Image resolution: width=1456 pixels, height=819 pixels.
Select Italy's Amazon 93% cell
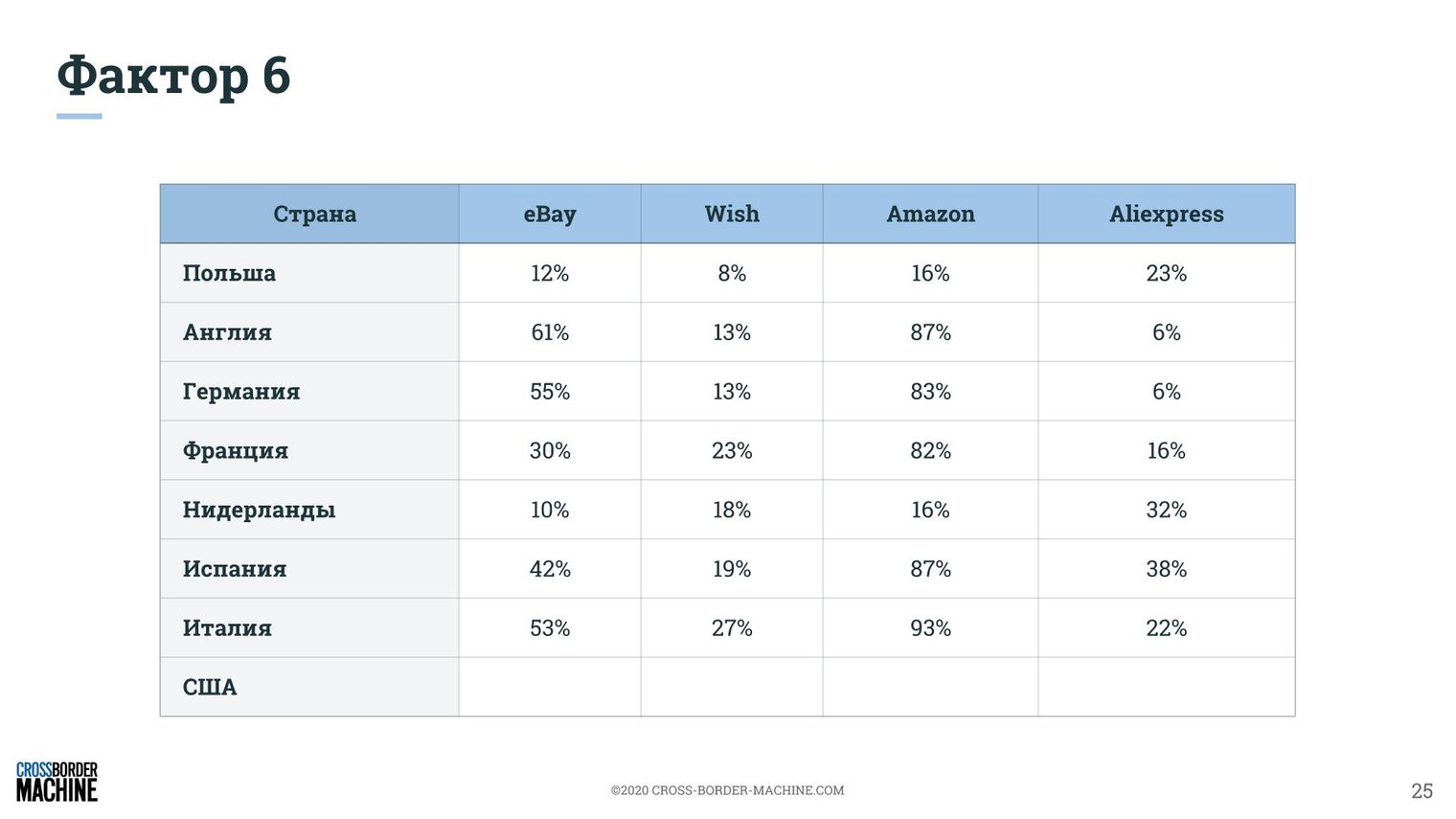[x=930, y=628]
